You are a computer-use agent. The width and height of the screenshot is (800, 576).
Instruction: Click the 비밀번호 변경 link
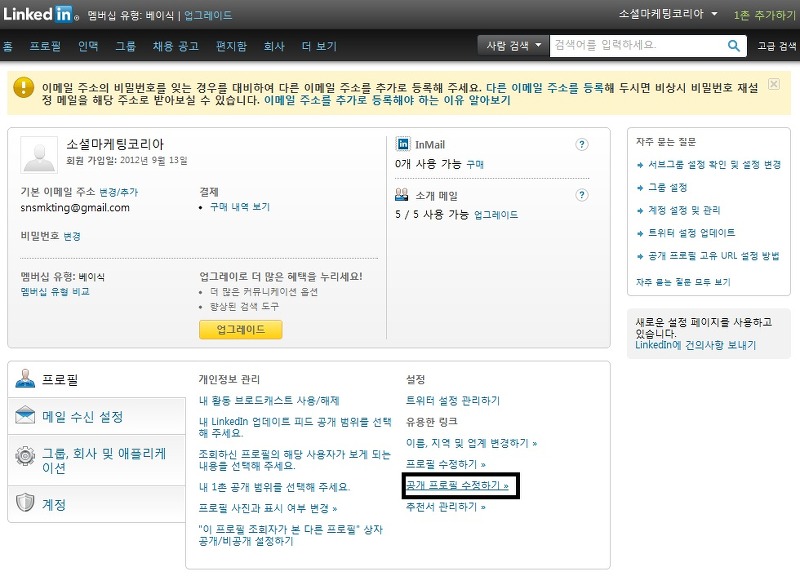coord(72,236)
